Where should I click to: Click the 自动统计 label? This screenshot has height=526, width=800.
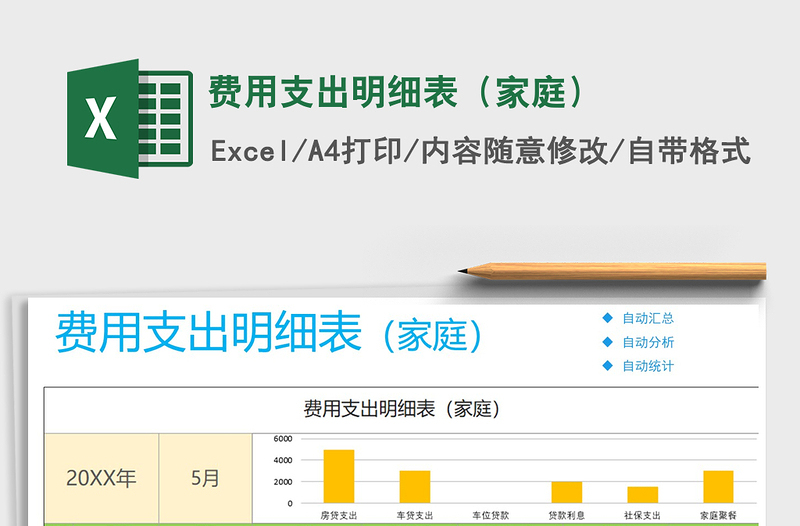[648, 366]
